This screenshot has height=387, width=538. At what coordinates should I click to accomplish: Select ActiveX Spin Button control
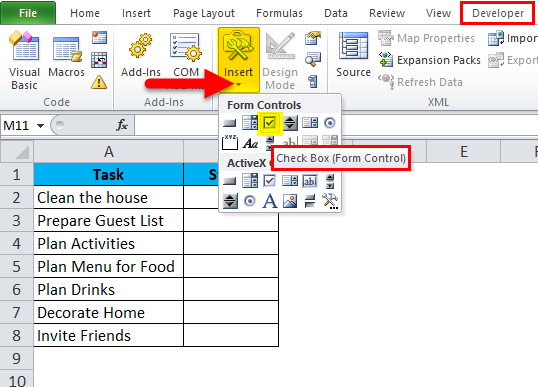230,201
